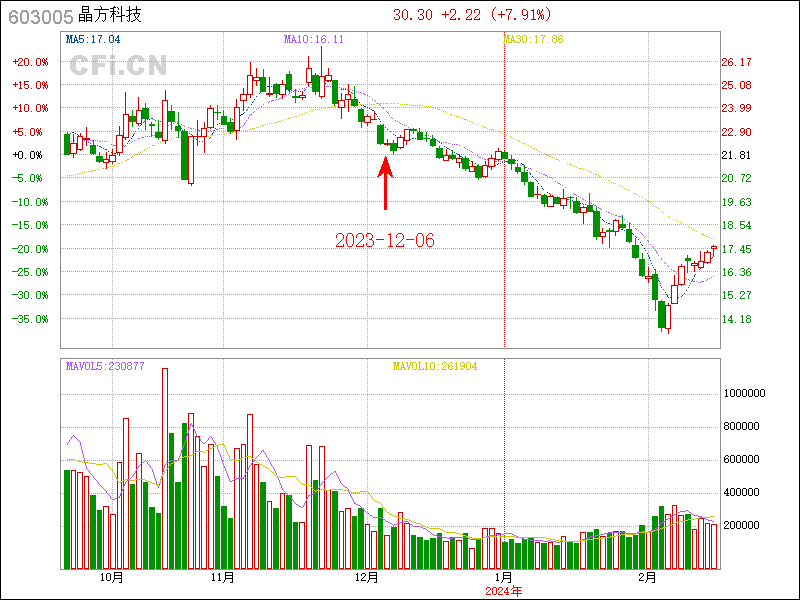The height and width of the screenshot is (600, 800).
Task: Select the 22.90 price axis value
Action: (736, 132)
